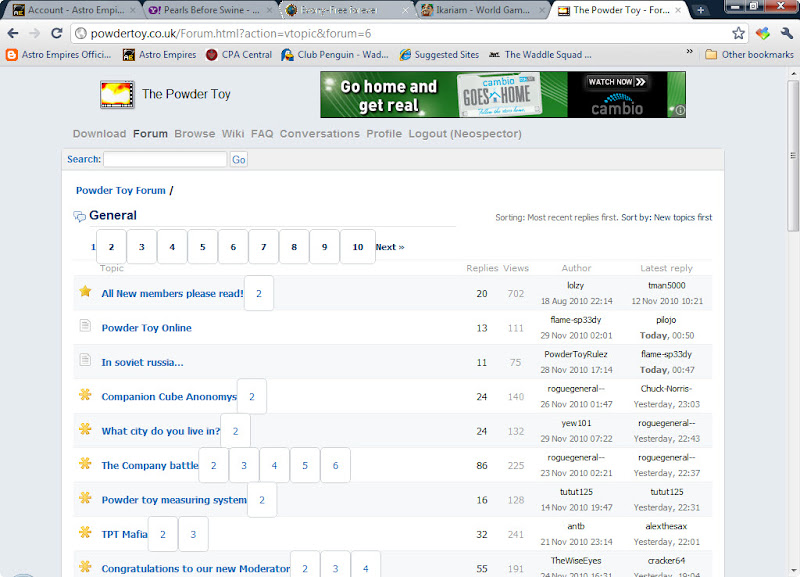Sort by New topics first

[x=683, y=217]
